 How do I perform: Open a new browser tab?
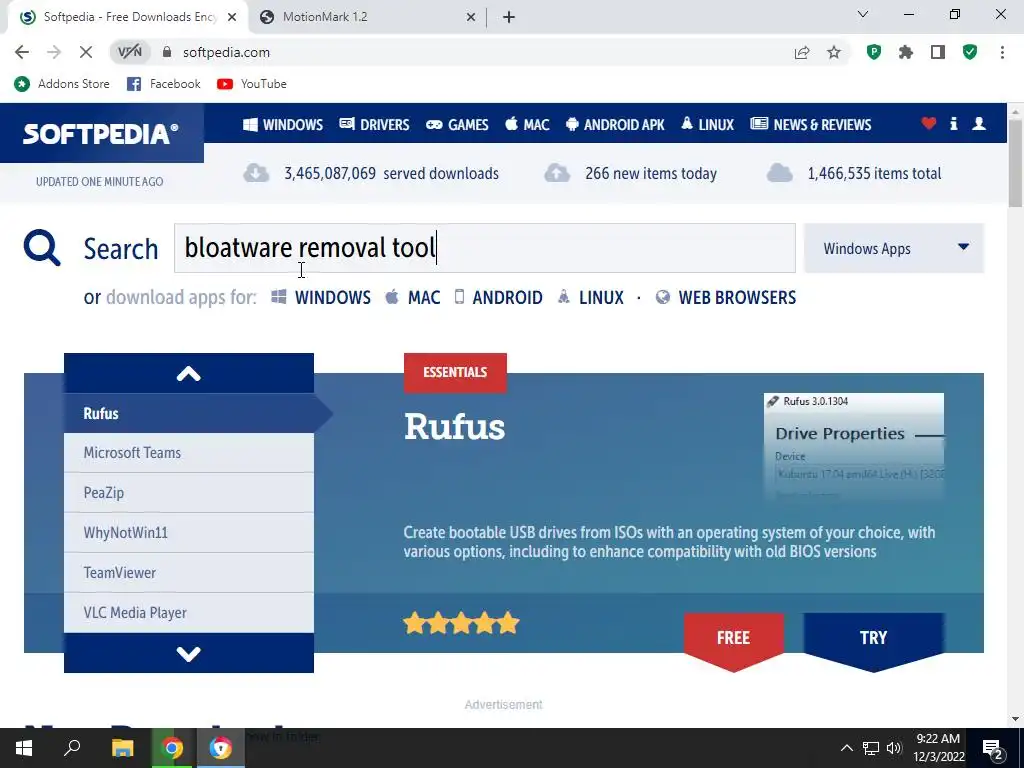click(509, 17)
